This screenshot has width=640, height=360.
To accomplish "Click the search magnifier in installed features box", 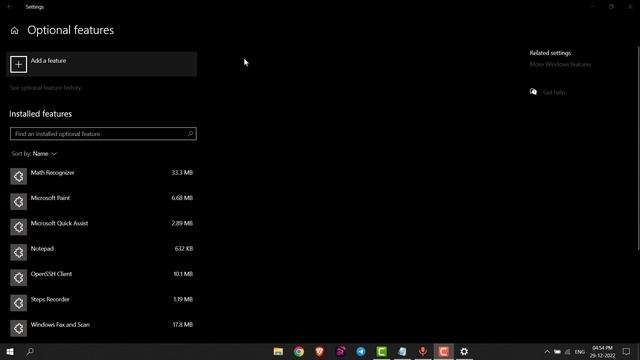I will (x=190, y=133).
